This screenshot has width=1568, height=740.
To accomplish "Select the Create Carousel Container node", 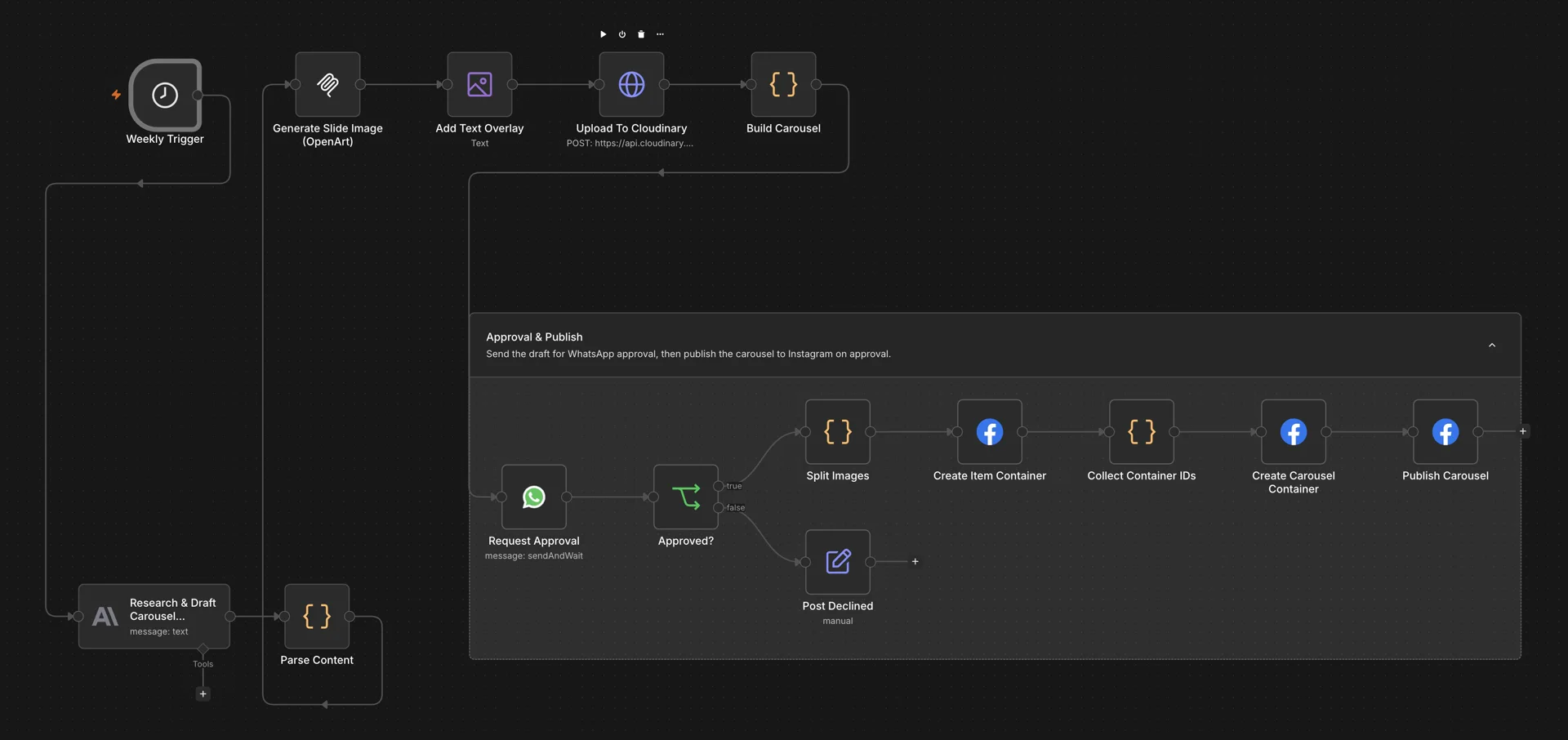I will click(1294, 431).
